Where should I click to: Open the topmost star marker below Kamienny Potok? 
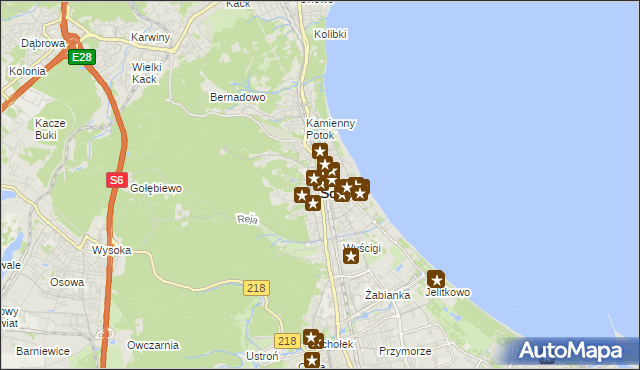click(320, 152)
